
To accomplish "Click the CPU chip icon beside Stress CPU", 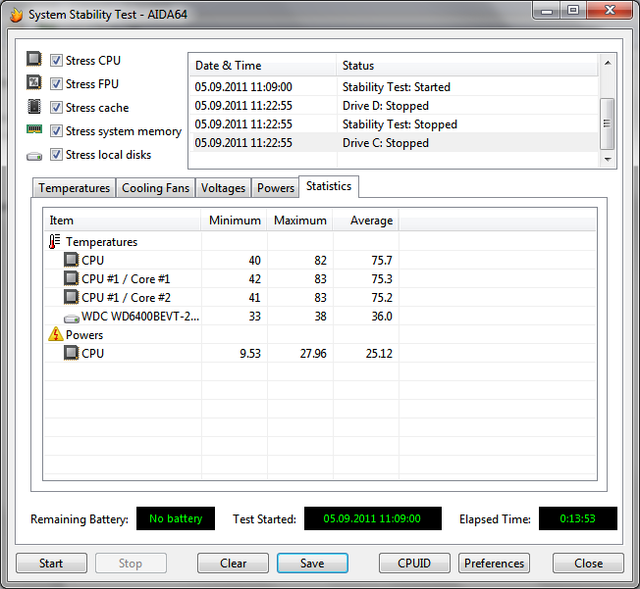I will 34,60.
